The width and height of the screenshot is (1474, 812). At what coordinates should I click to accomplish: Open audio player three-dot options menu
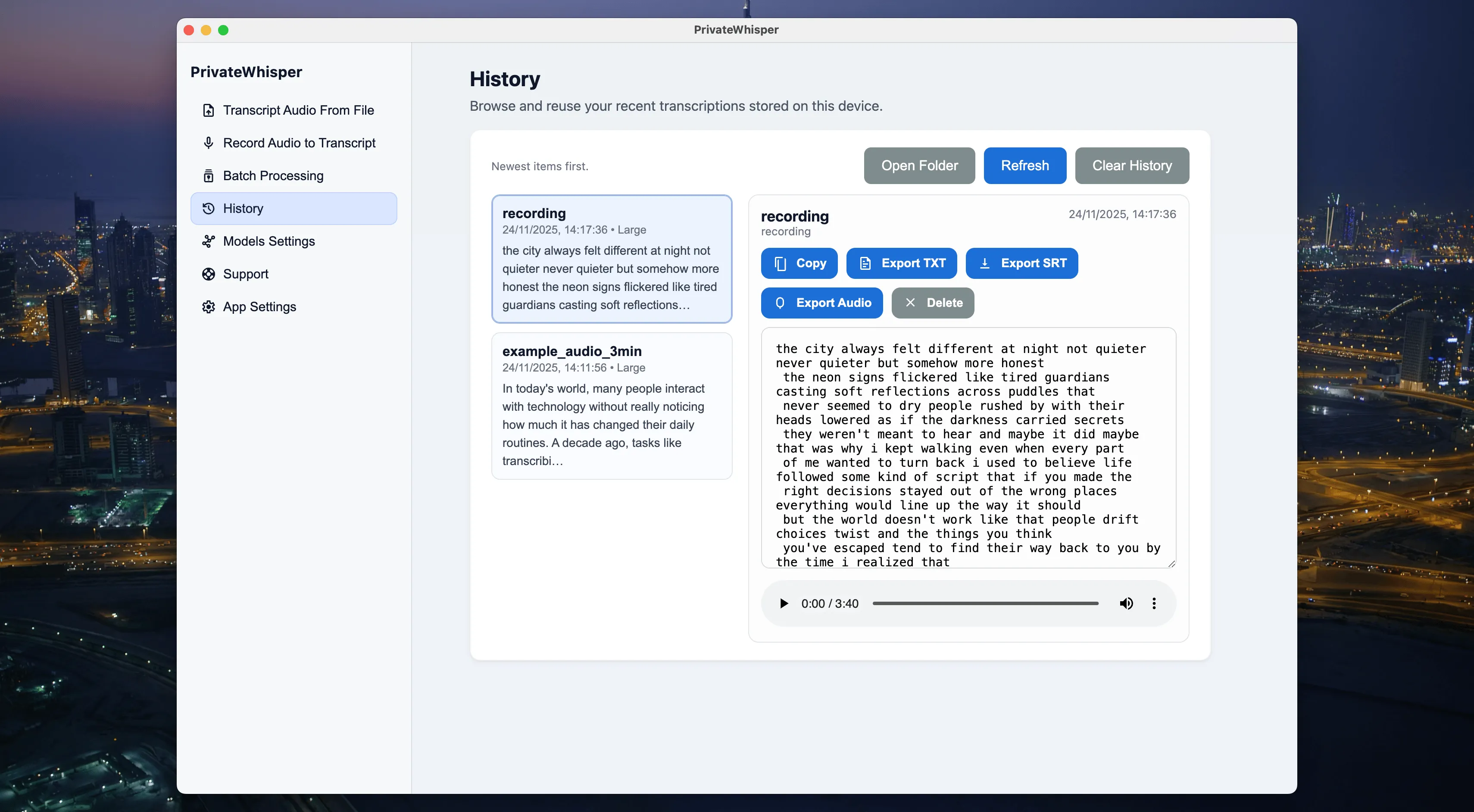click(1154, 603)
